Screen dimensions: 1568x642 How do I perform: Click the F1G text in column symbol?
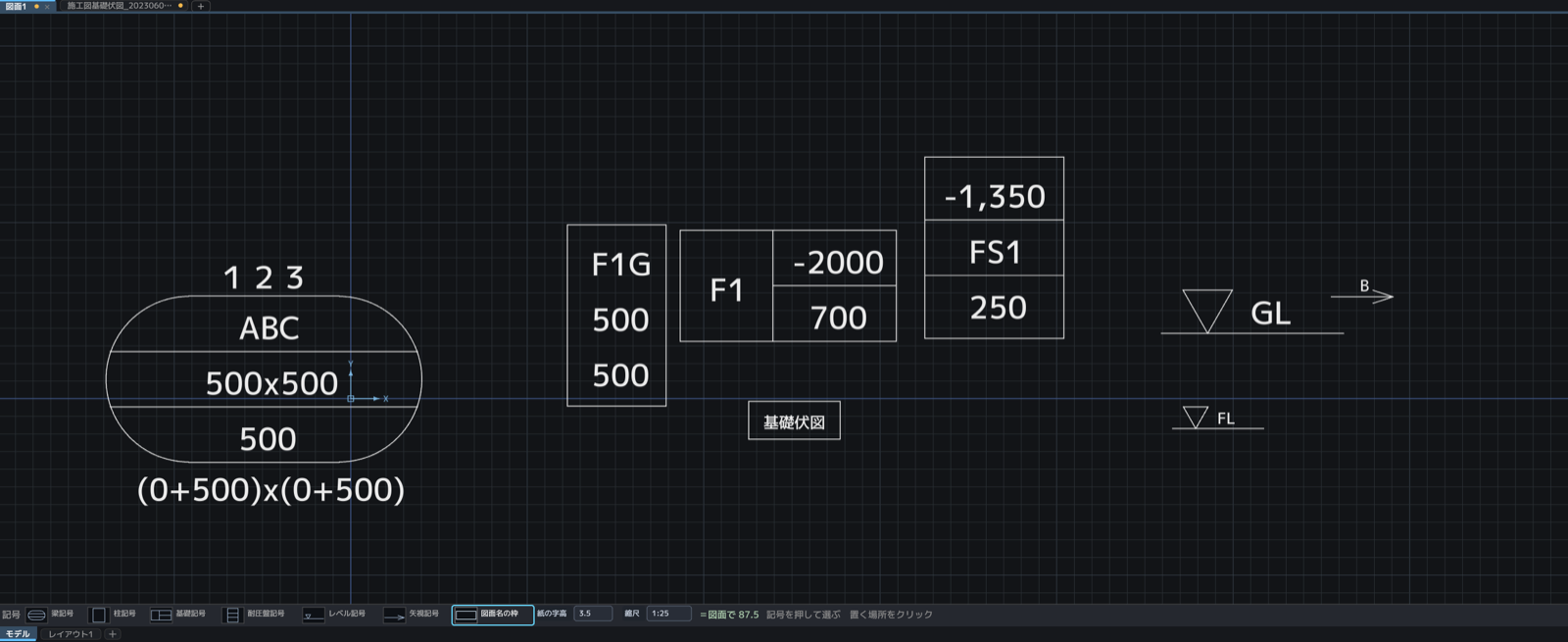pyautogui.click(x=621, y=265)
